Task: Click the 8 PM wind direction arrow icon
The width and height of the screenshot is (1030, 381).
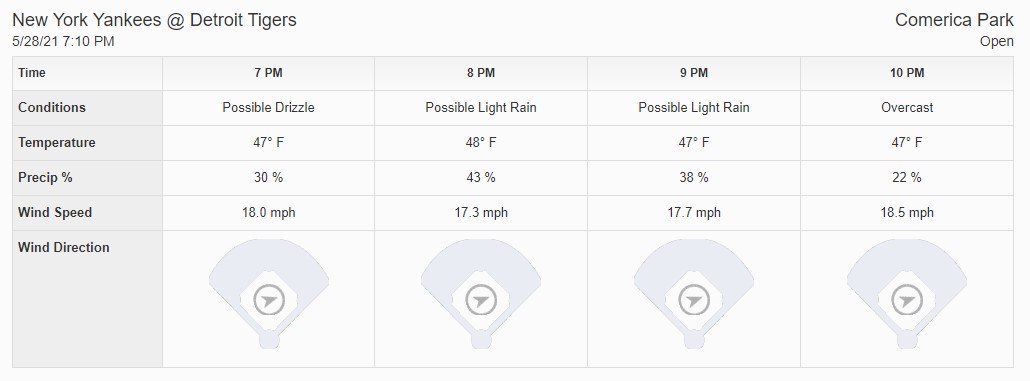Action: coord(481,301)
